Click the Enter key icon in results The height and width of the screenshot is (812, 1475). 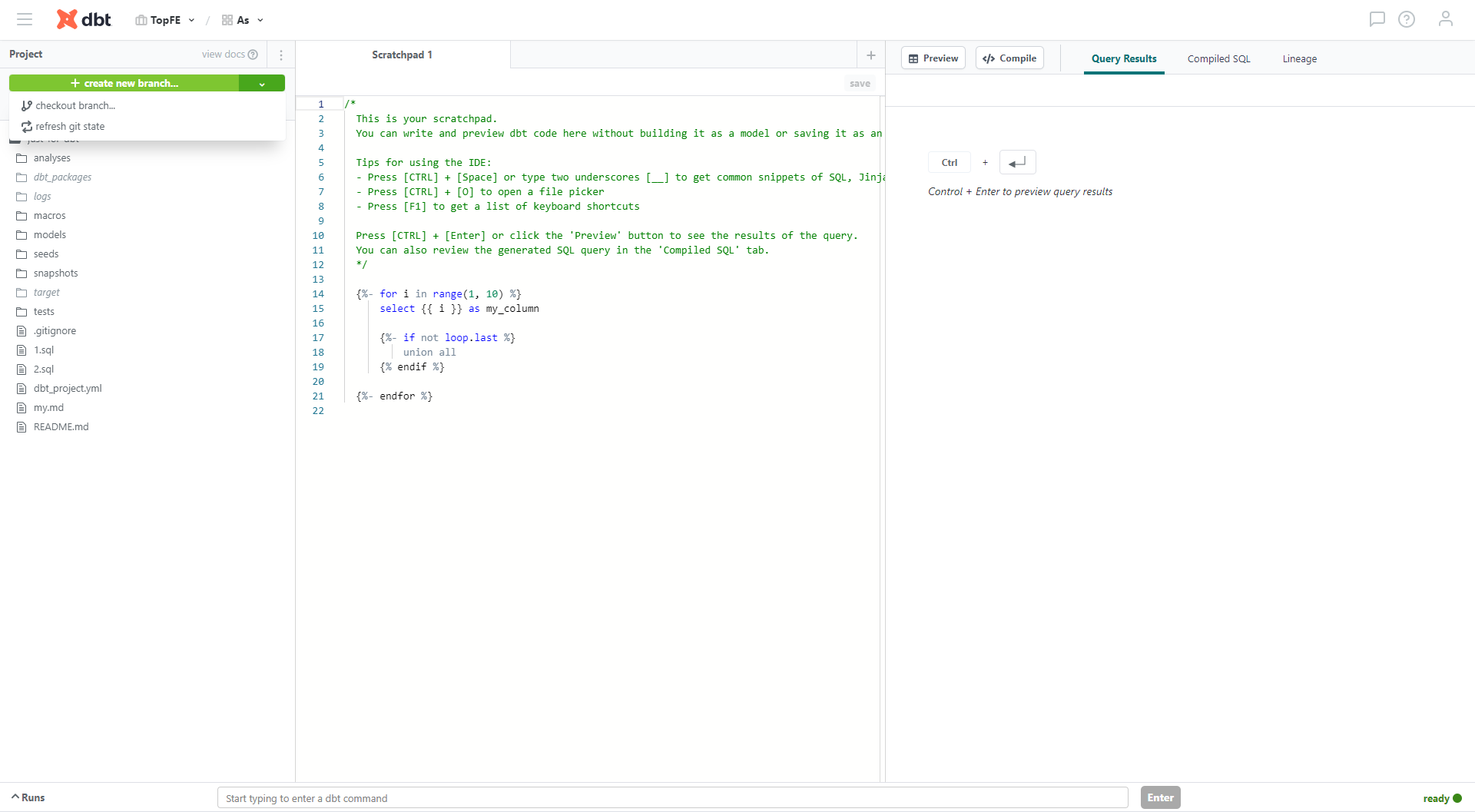[x=1017, y=163]
